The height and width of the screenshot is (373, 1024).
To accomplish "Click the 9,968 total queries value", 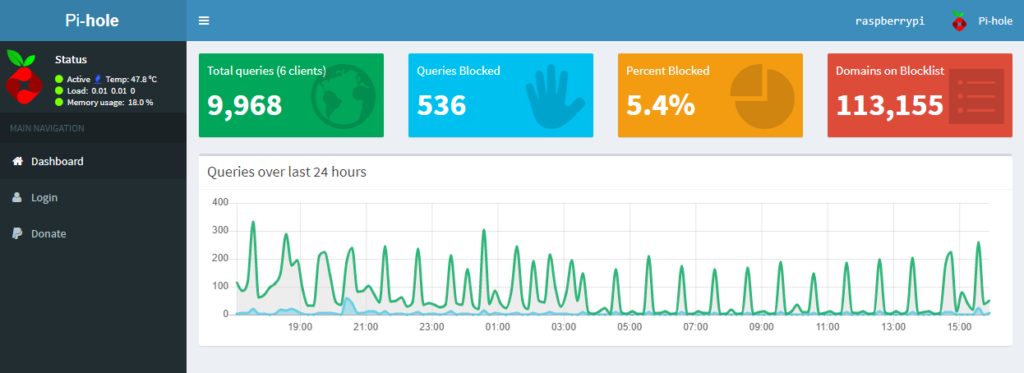I will (245, 105).
